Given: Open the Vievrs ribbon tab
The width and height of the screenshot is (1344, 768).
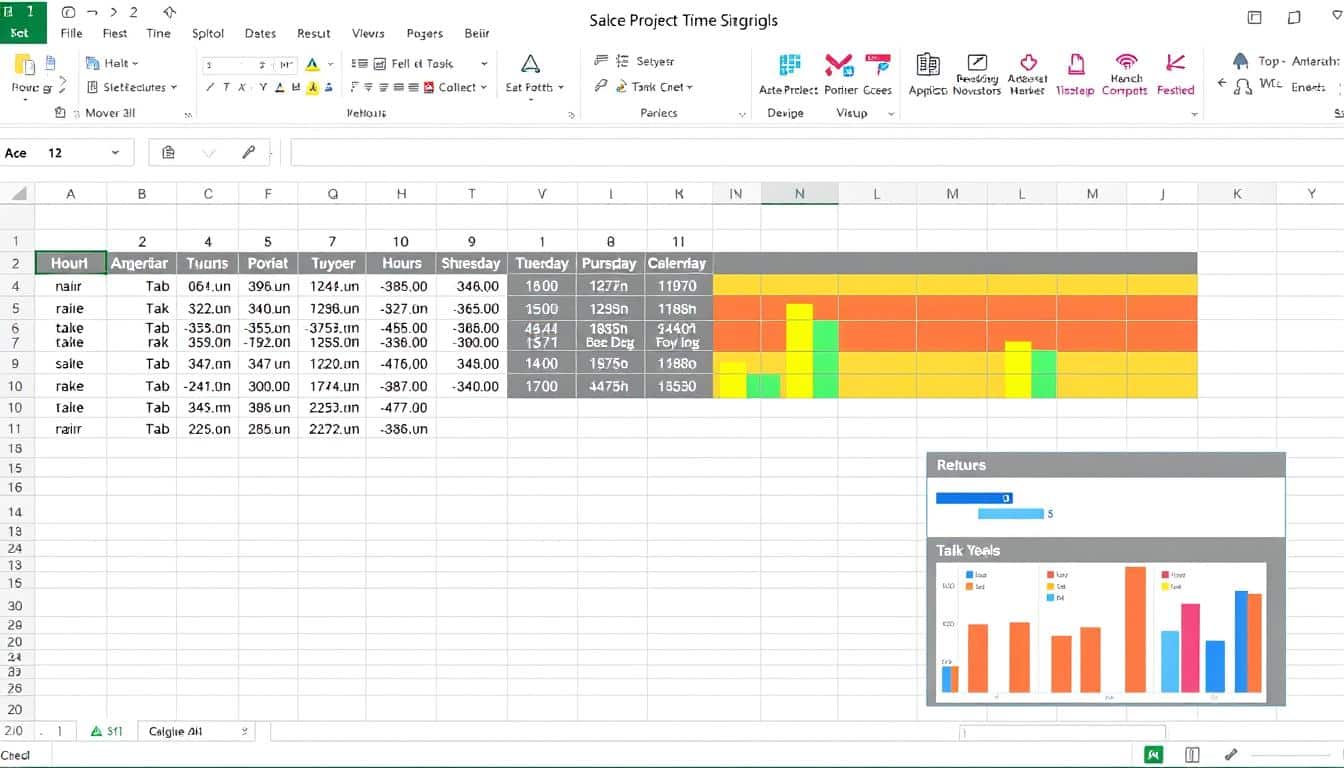Looking at the screenshot, I should coord(368,33).
